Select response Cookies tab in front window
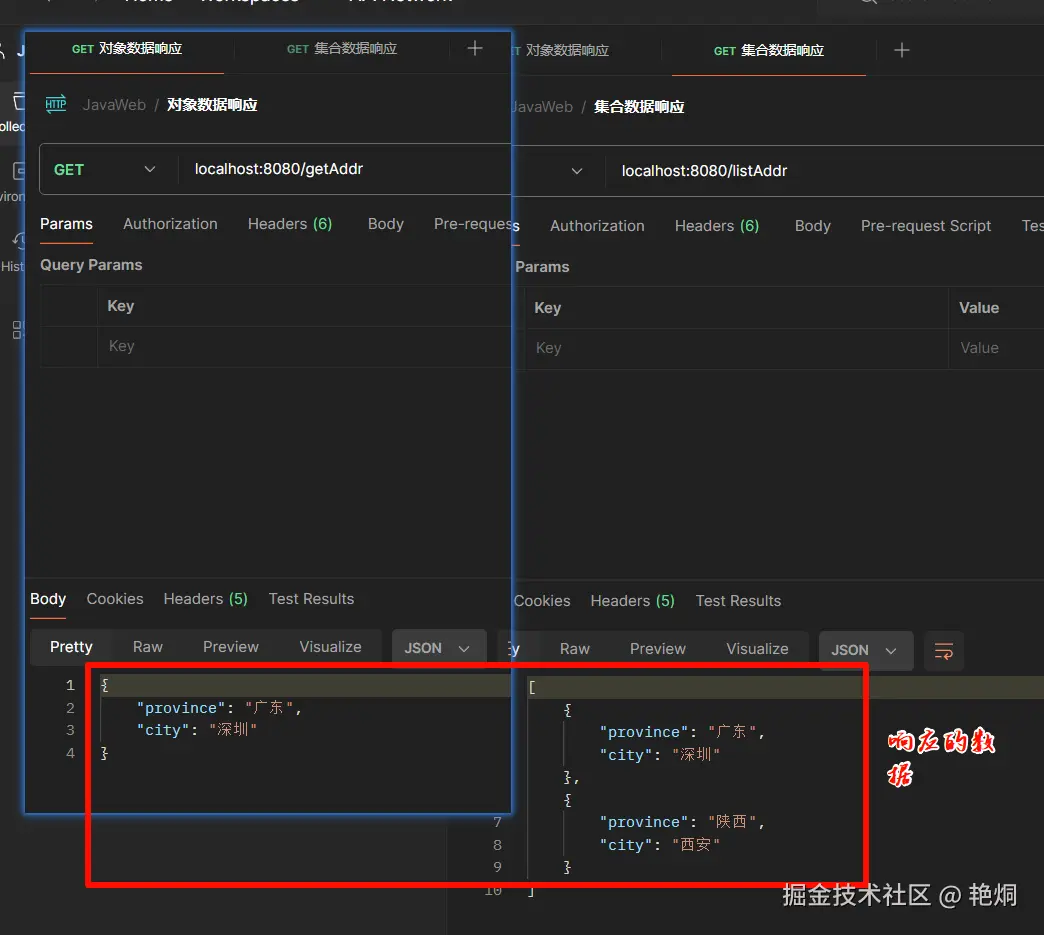This screenshot has height=935, width=1044. [x=115, y=599]
